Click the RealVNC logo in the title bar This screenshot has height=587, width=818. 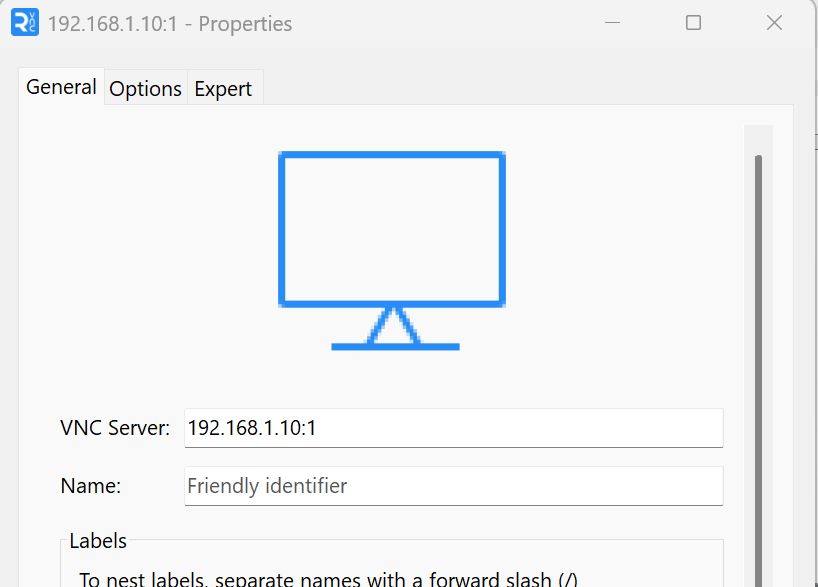25,22
